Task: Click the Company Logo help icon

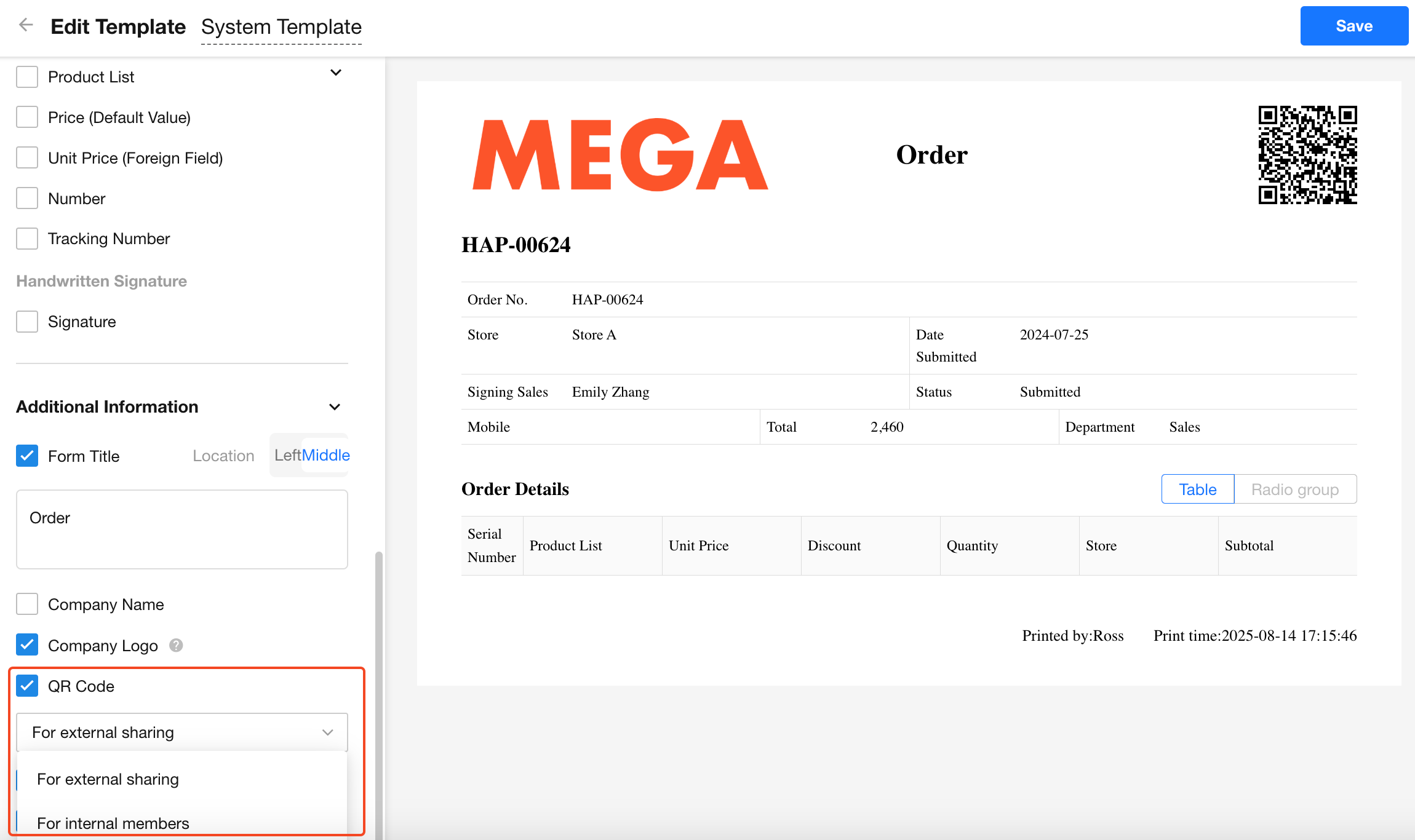Action: click(176, 645)
